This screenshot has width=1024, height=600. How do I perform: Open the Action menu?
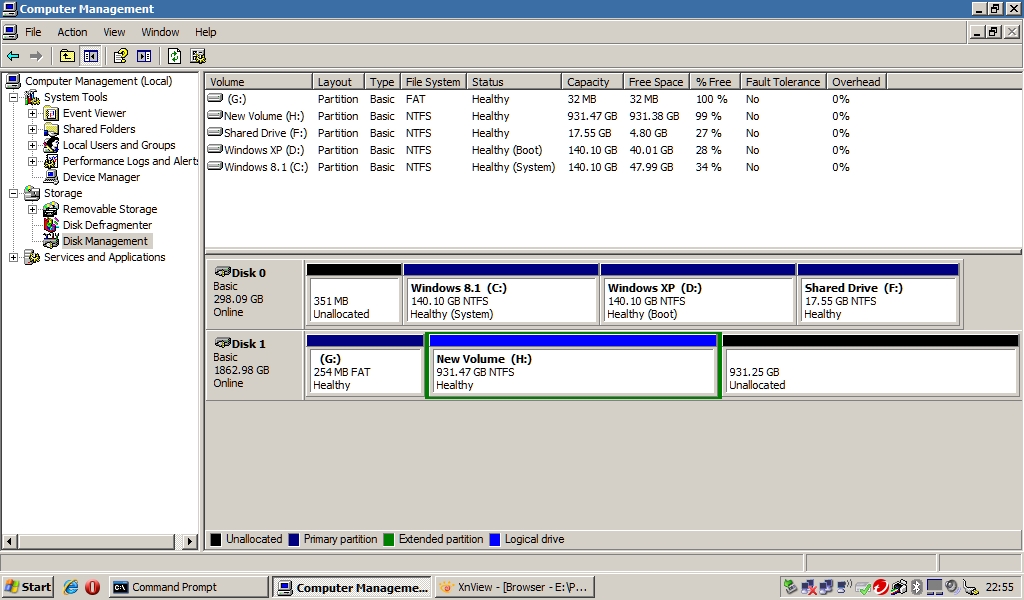coord(72,32)
